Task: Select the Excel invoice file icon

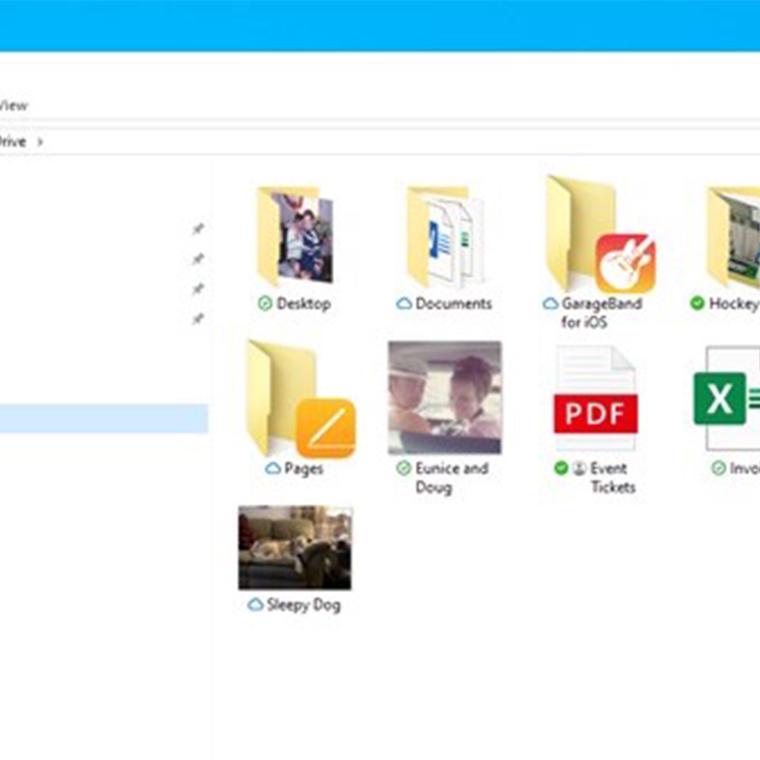Action: click(728, 398)
